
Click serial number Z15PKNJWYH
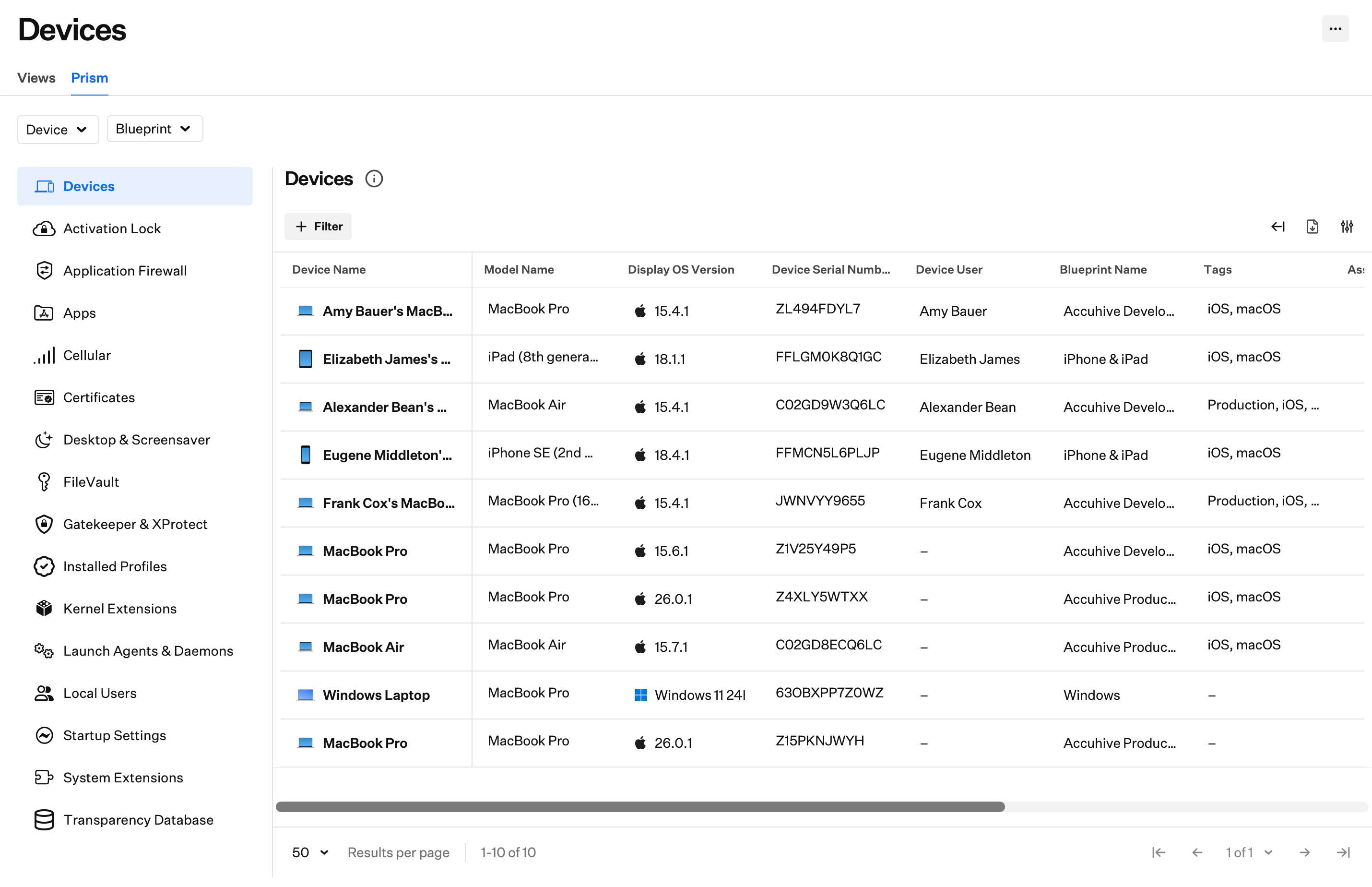point(819,741)
